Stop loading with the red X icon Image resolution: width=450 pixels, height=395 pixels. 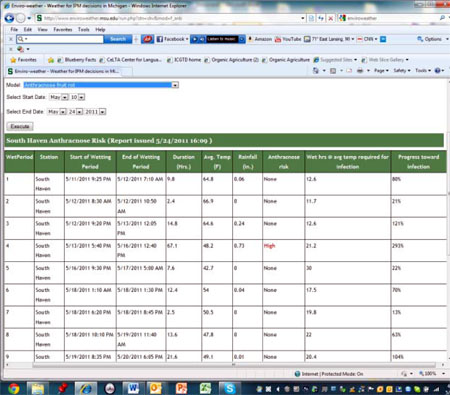tap(330, 18)
